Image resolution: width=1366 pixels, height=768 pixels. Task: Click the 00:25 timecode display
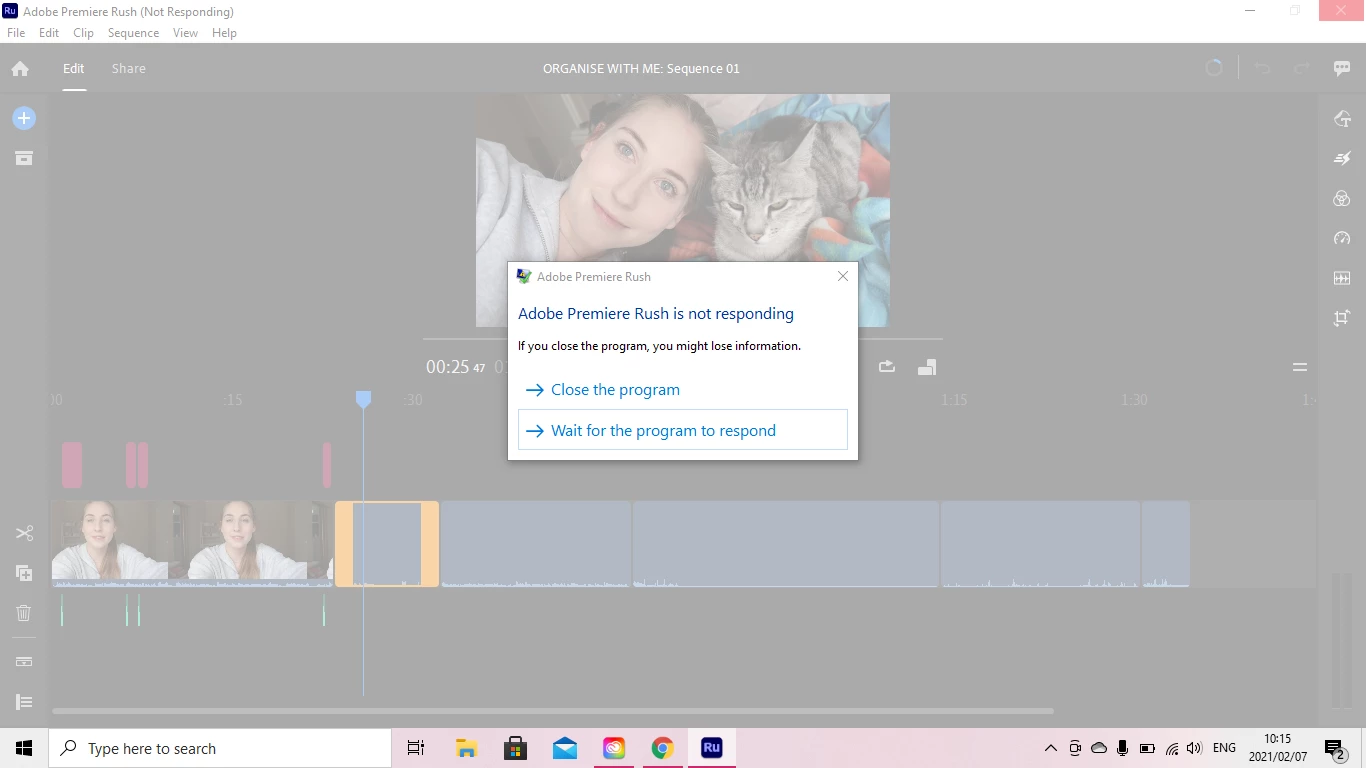(456, 367)
